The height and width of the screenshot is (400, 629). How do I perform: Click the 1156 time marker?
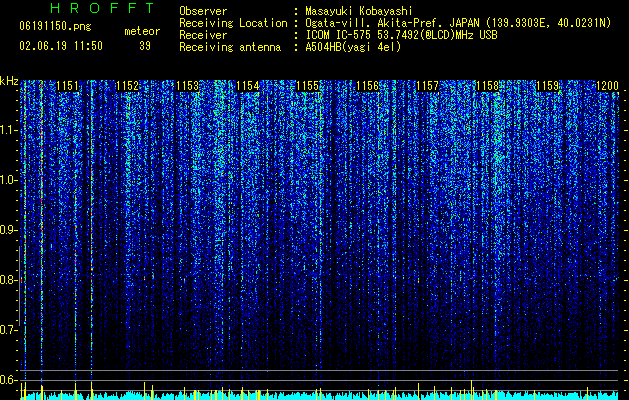pyautogui.click(x=368, y=86)
